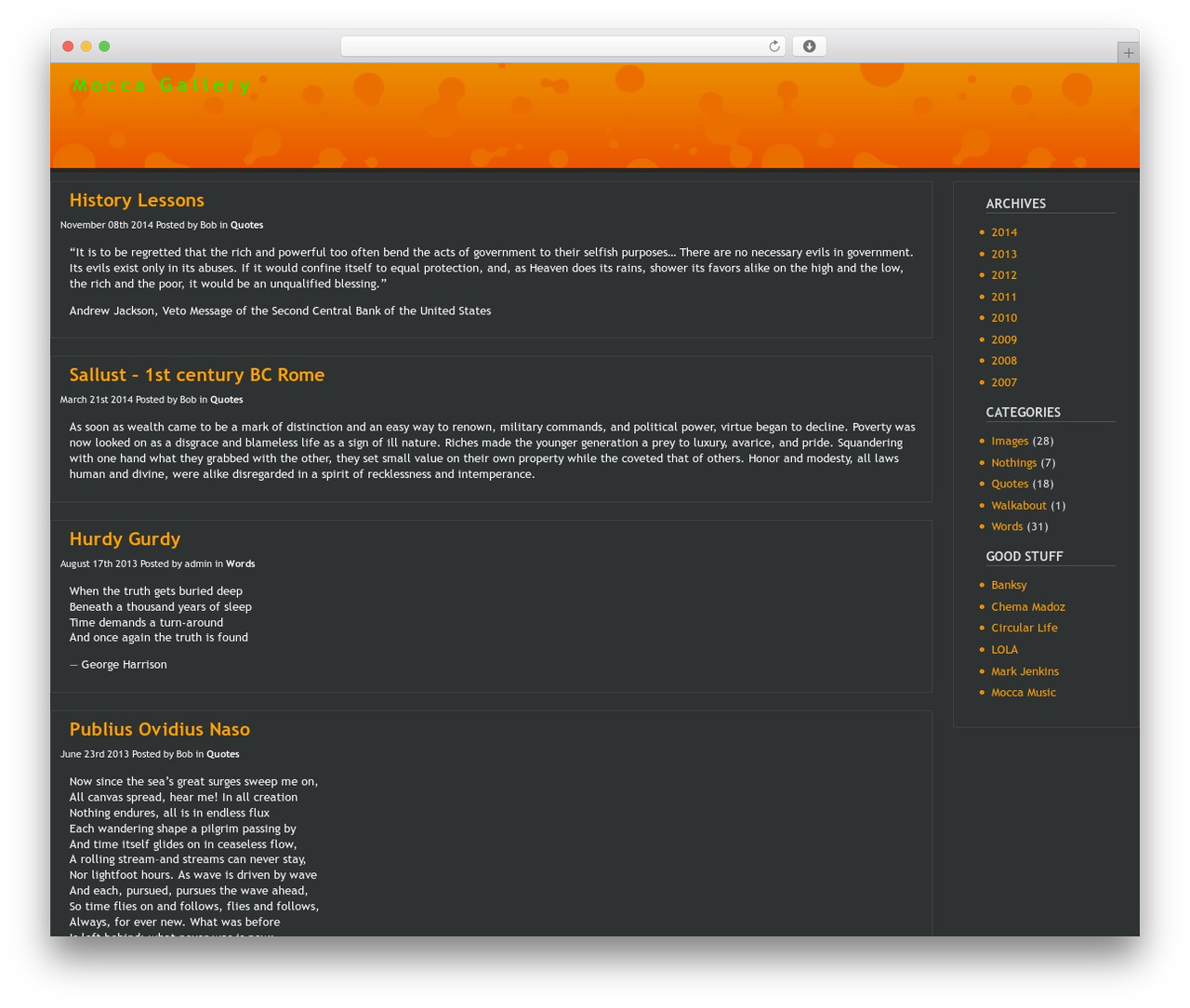Visit the Mocca Music link
This screenshot has width=1190, height=1008.
click(1024, 692)
